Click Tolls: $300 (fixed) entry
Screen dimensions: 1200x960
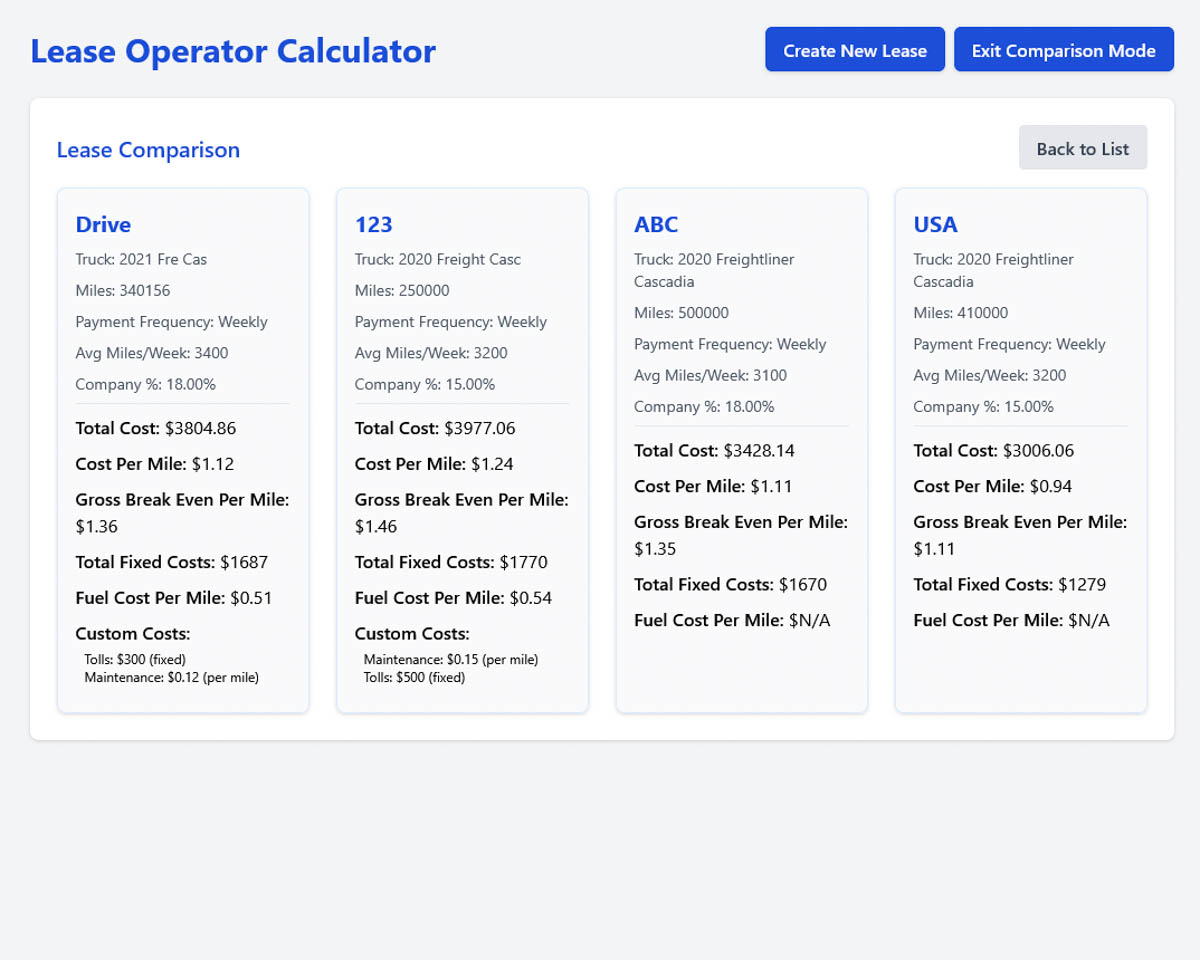[x=135, y=659]
